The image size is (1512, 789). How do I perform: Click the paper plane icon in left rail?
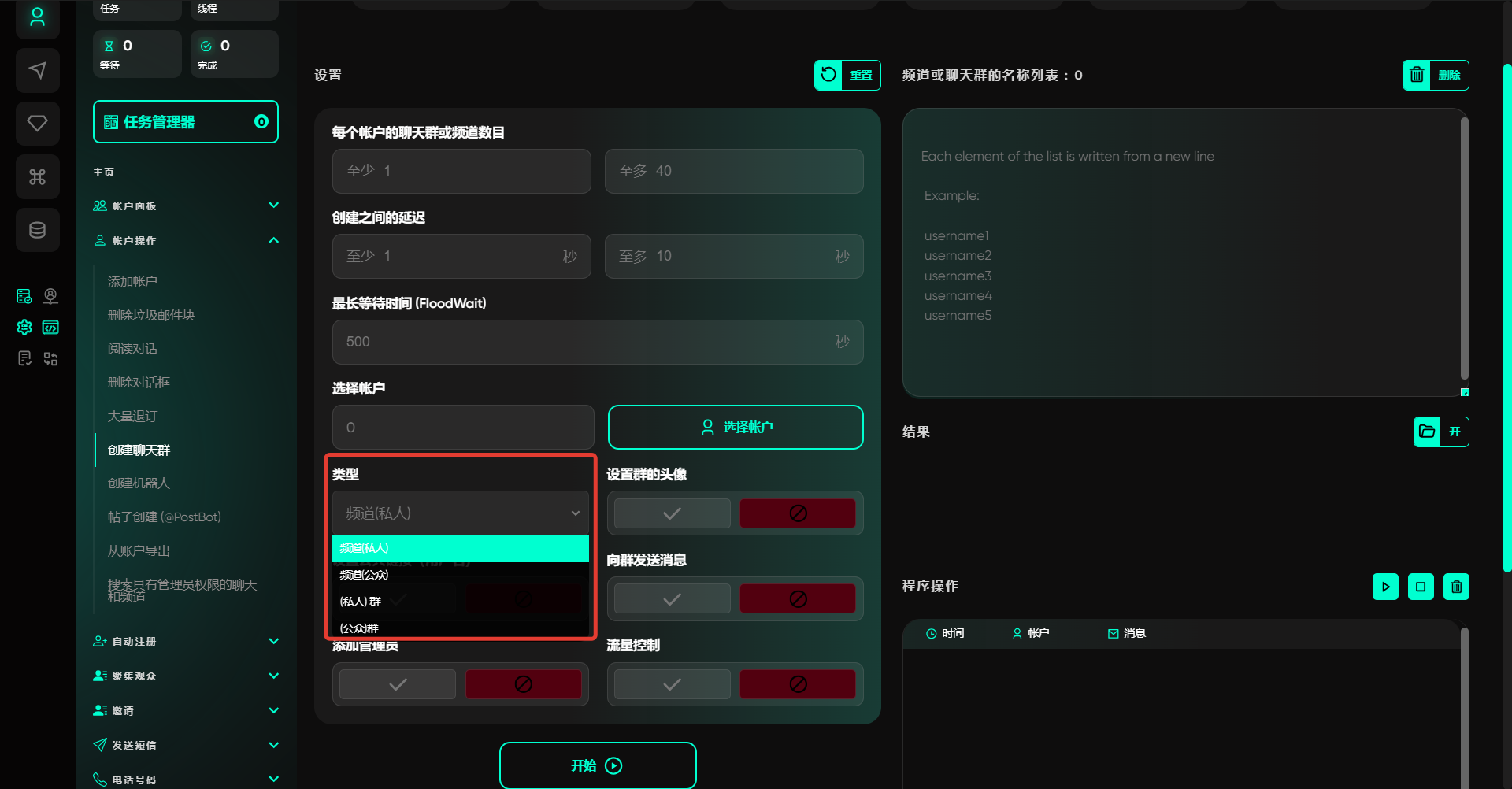37,70
